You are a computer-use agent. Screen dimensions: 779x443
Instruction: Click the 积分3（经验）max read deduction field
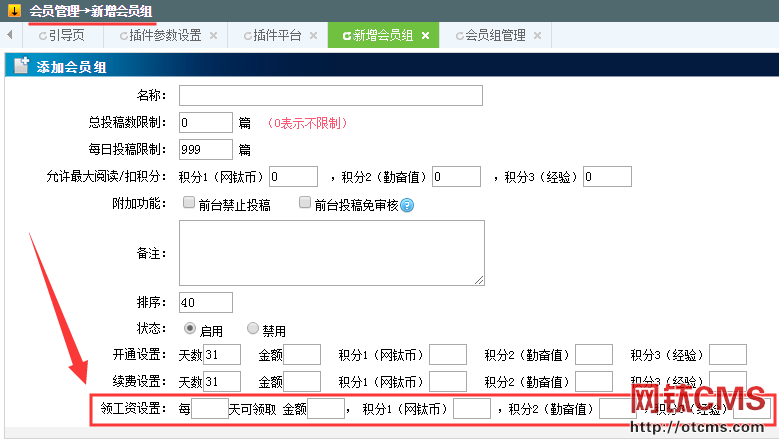click(x=607, y=177)
